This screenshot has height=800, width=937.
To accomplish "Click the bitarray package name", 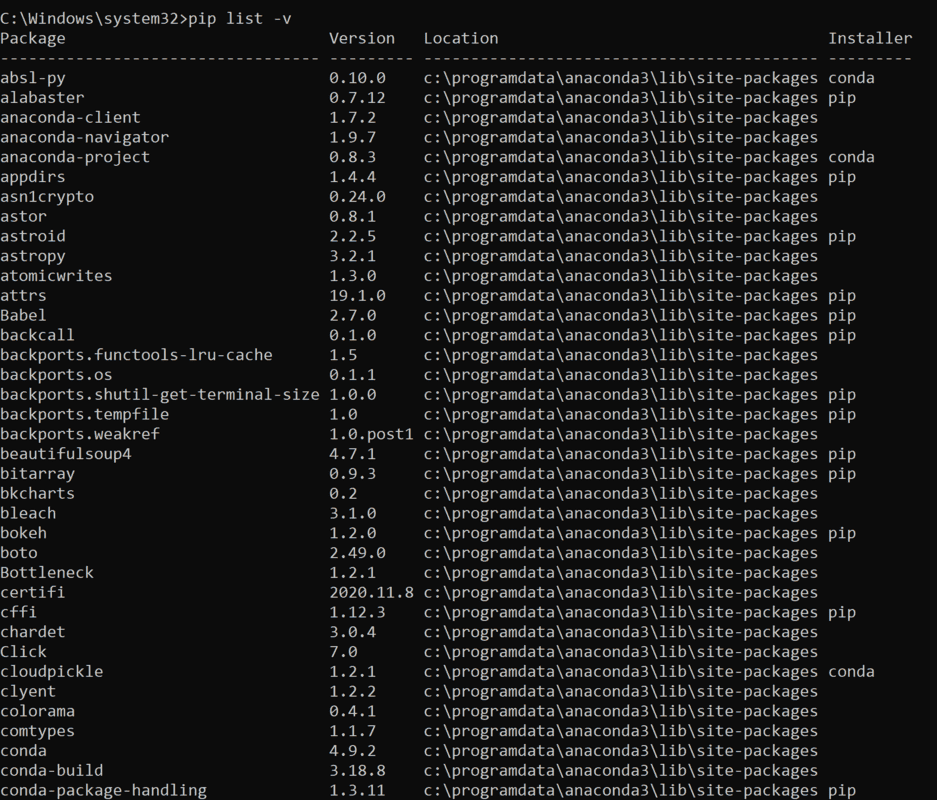I will coord(38,474).
